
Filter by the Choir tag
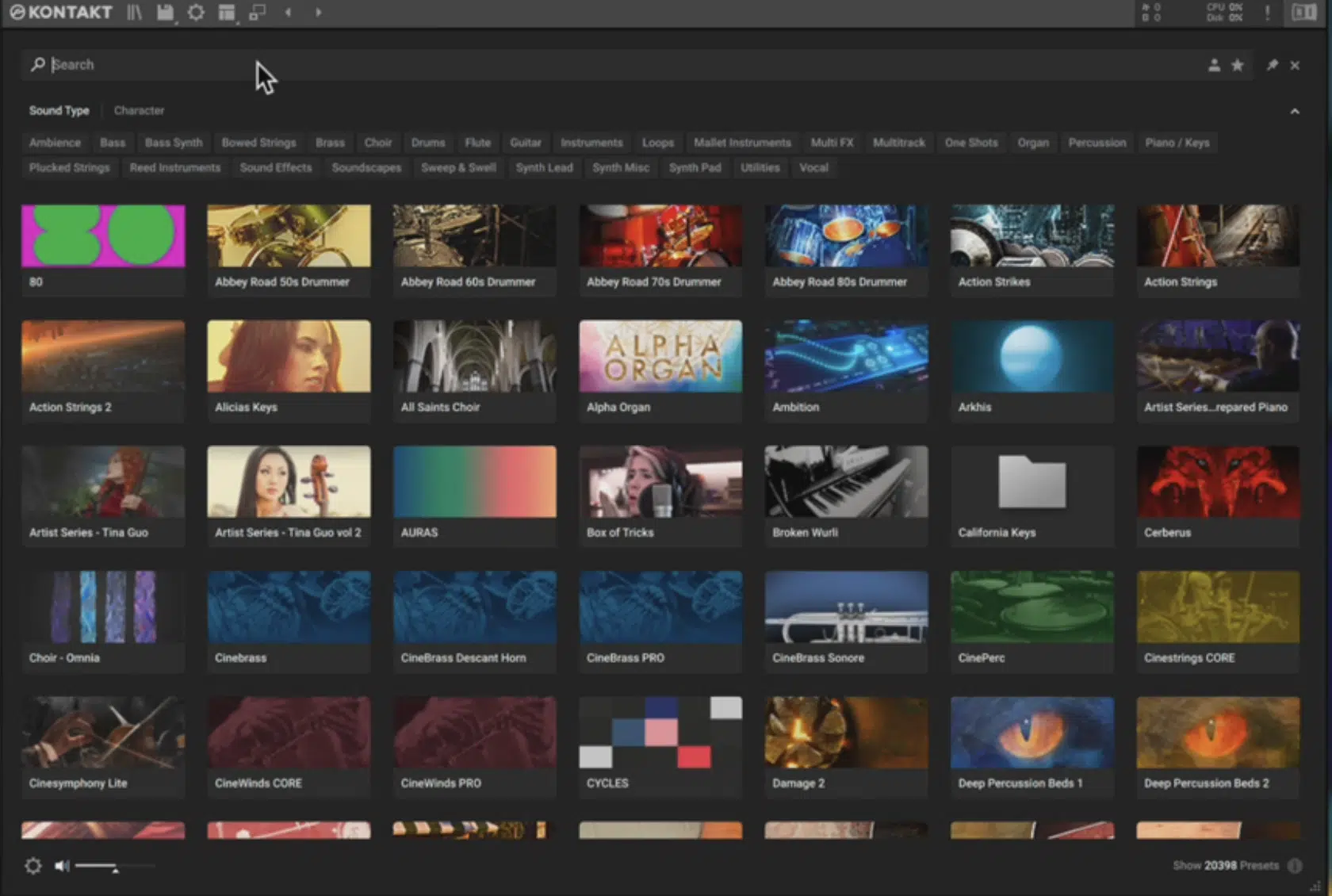point(378,143)
